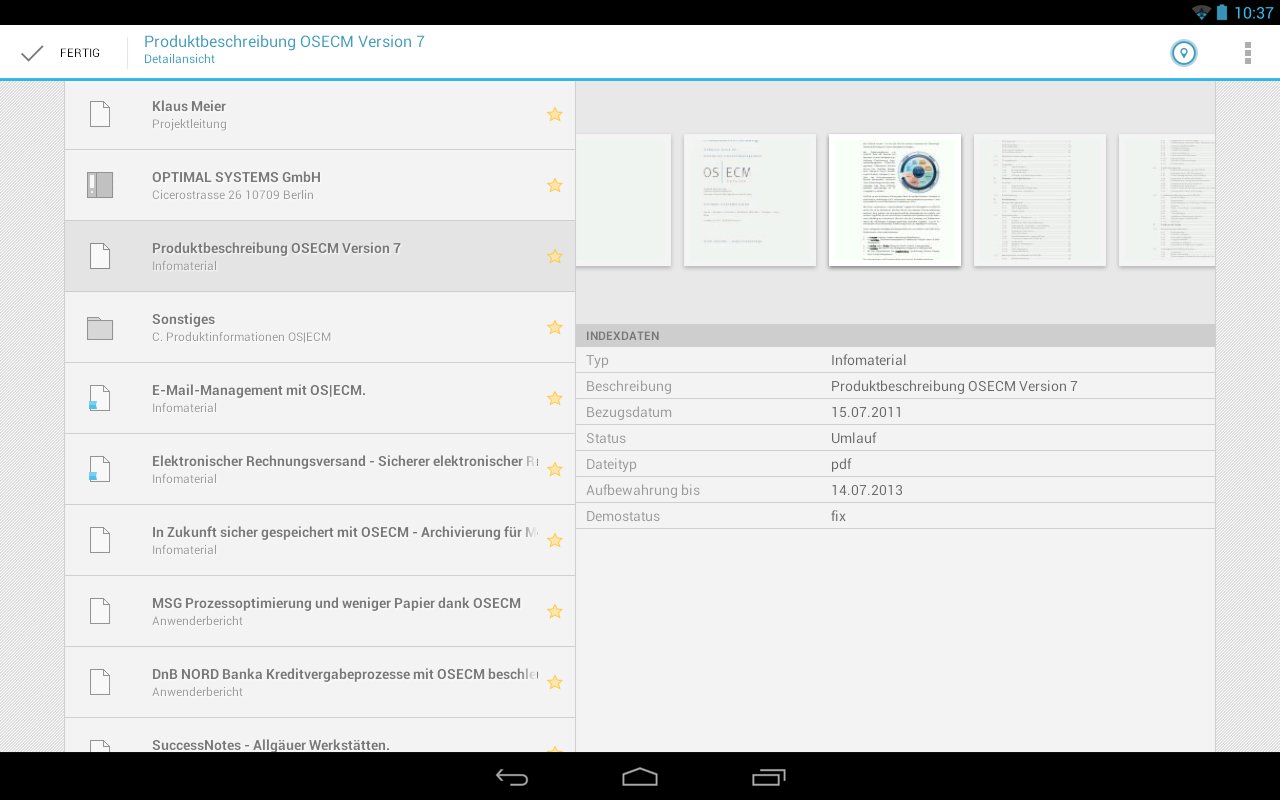Toggle favorite star for E-Mail-Management mit OS|ECM

555,399
